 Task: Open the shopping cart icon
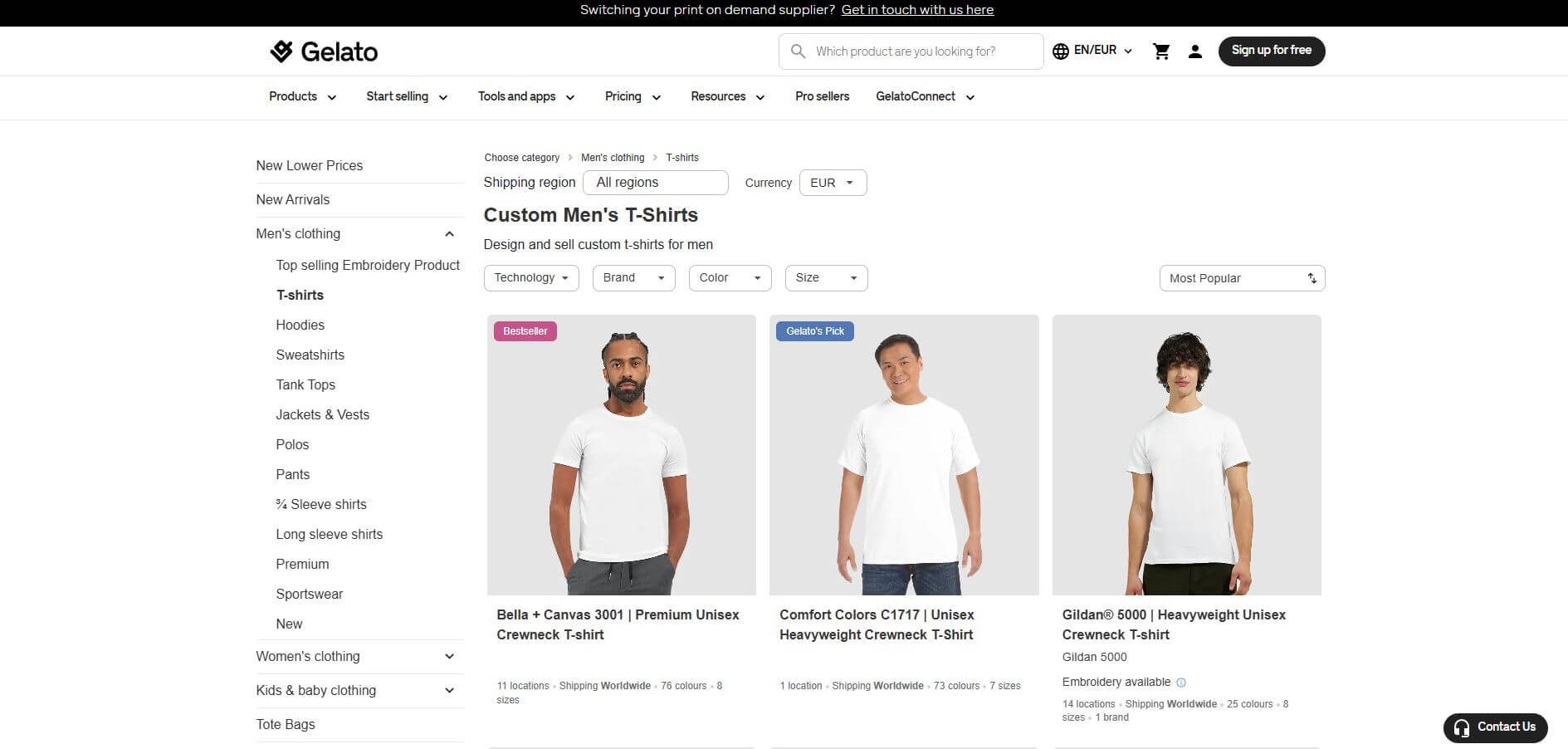click(1161, 51)
